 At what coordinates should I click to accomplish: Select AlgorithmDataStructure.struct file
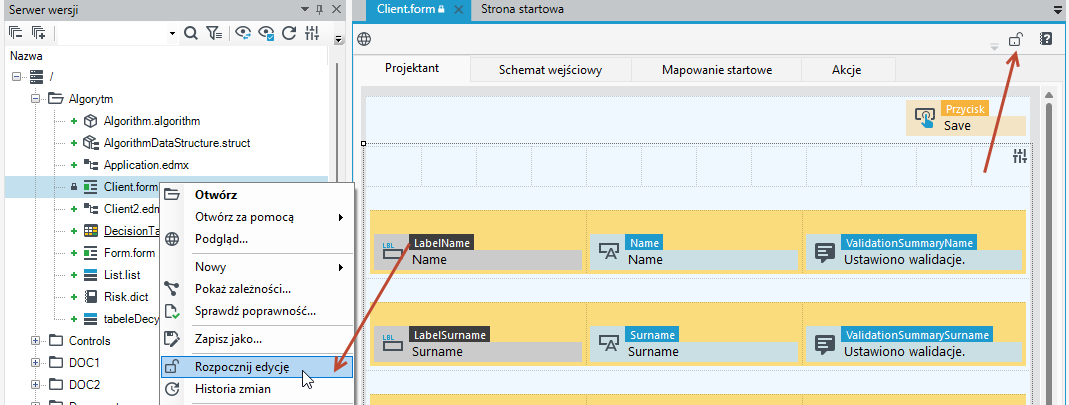177,142
